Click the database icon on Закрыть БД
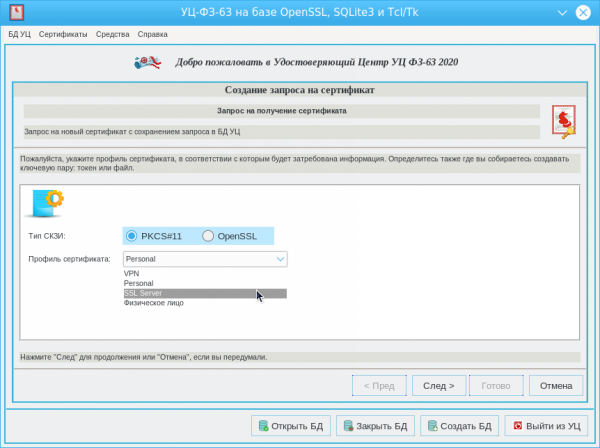This screenshot has width=600, height=448. [347, 425]
